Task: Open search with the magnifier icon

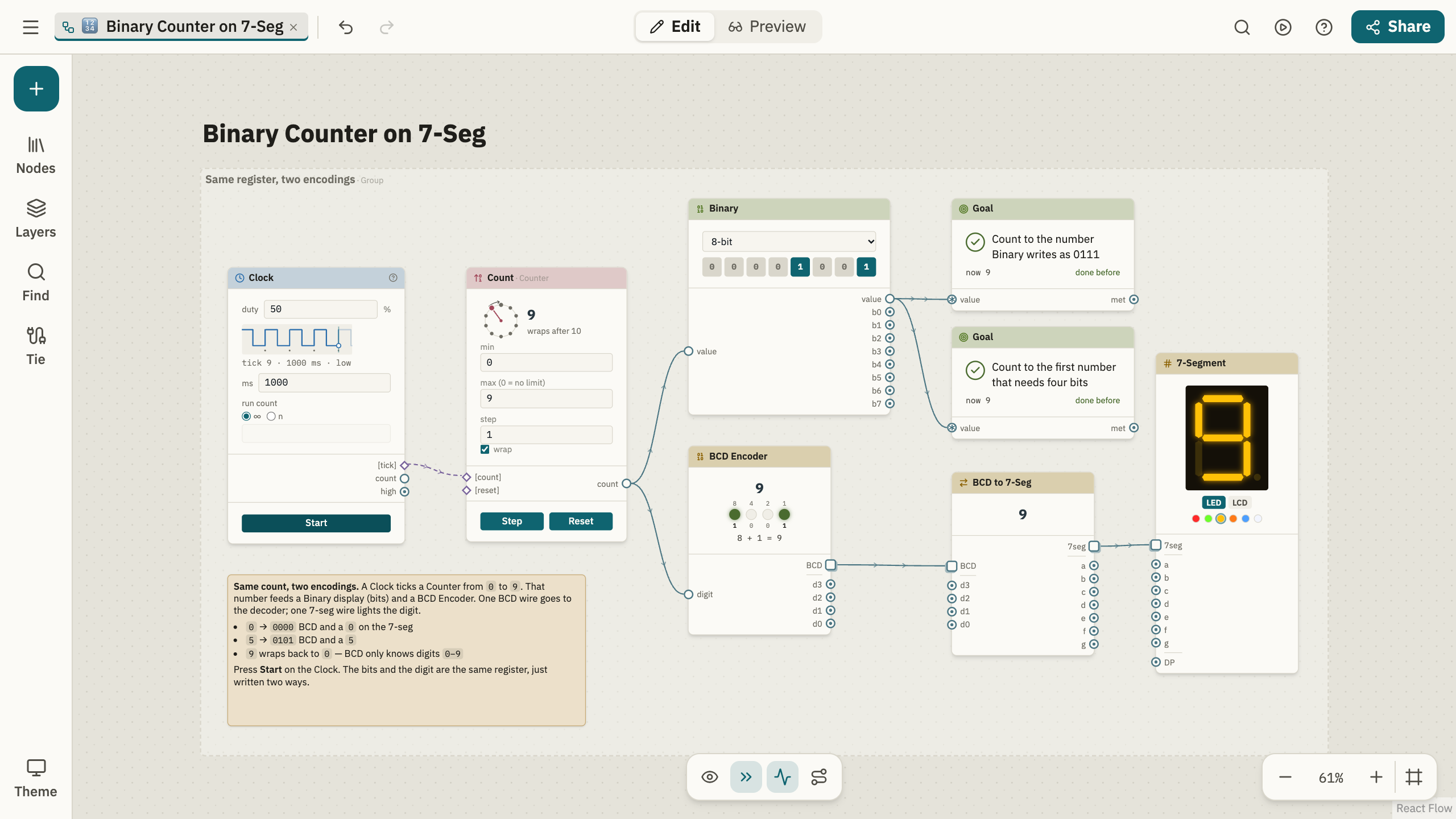Action: coord(1242,27)
